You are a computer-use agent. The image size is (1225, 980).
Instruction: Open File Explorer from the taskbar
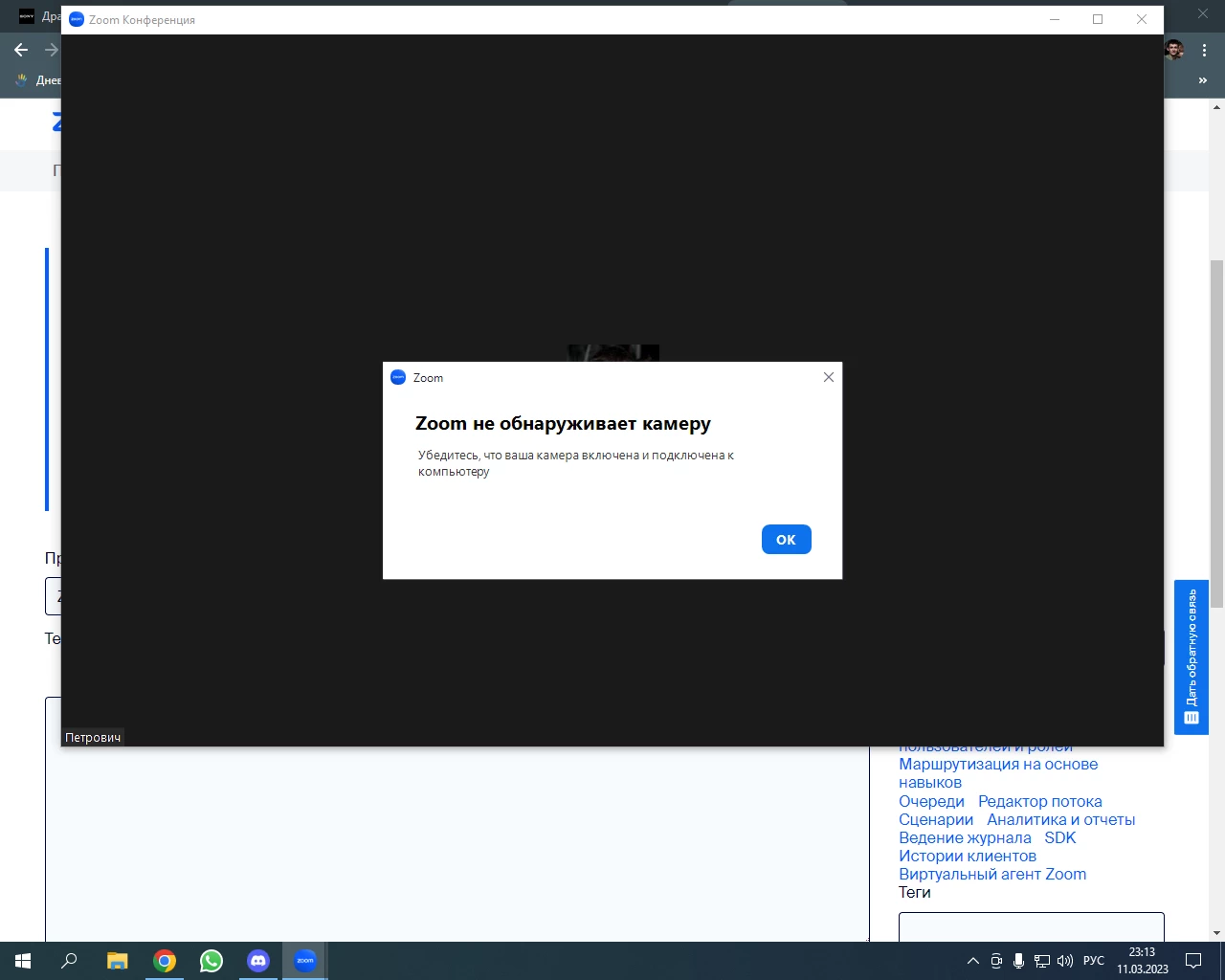117,961
